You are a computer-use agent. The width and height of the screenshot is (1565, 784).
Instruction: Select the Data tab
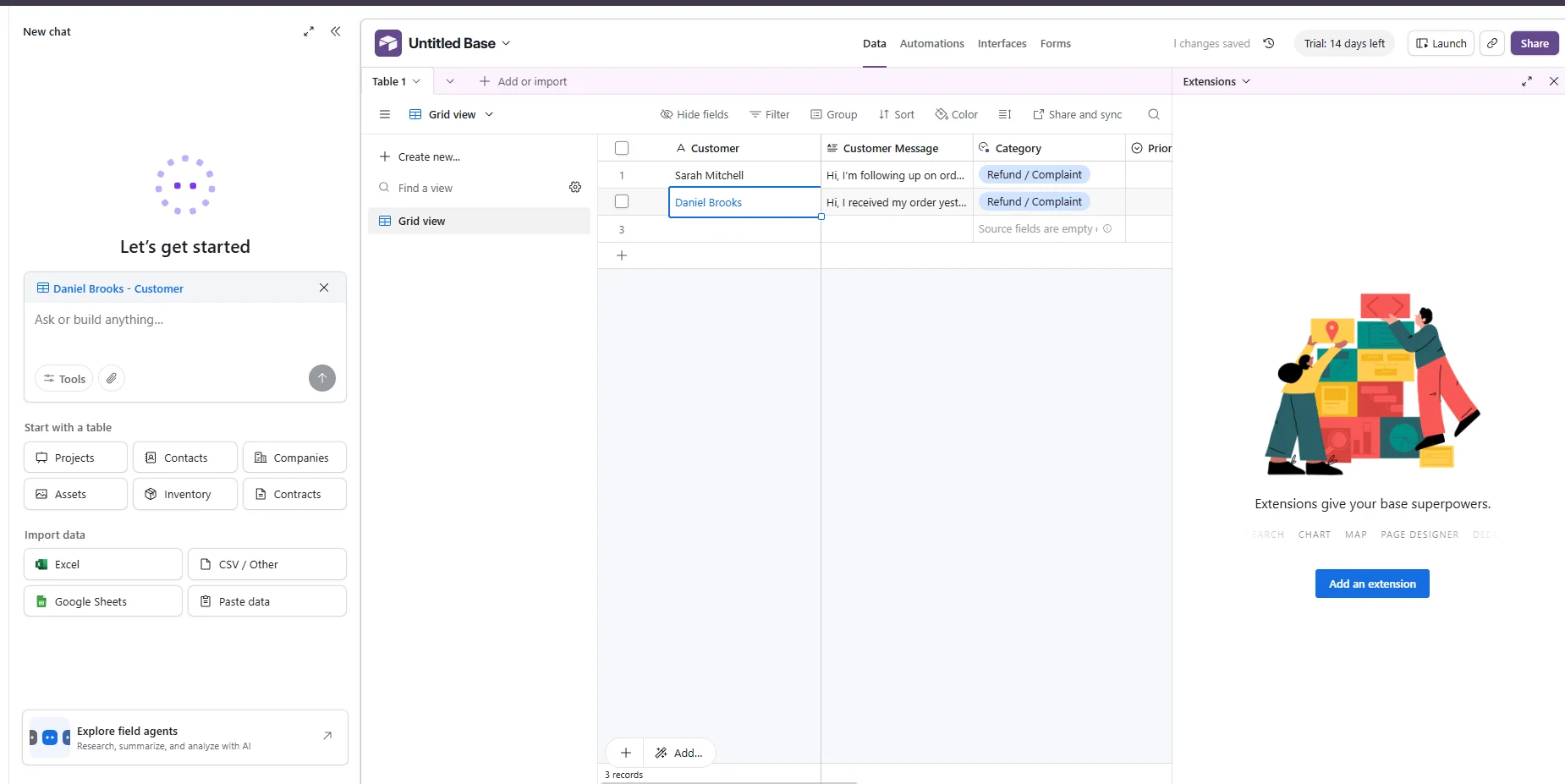874,43
